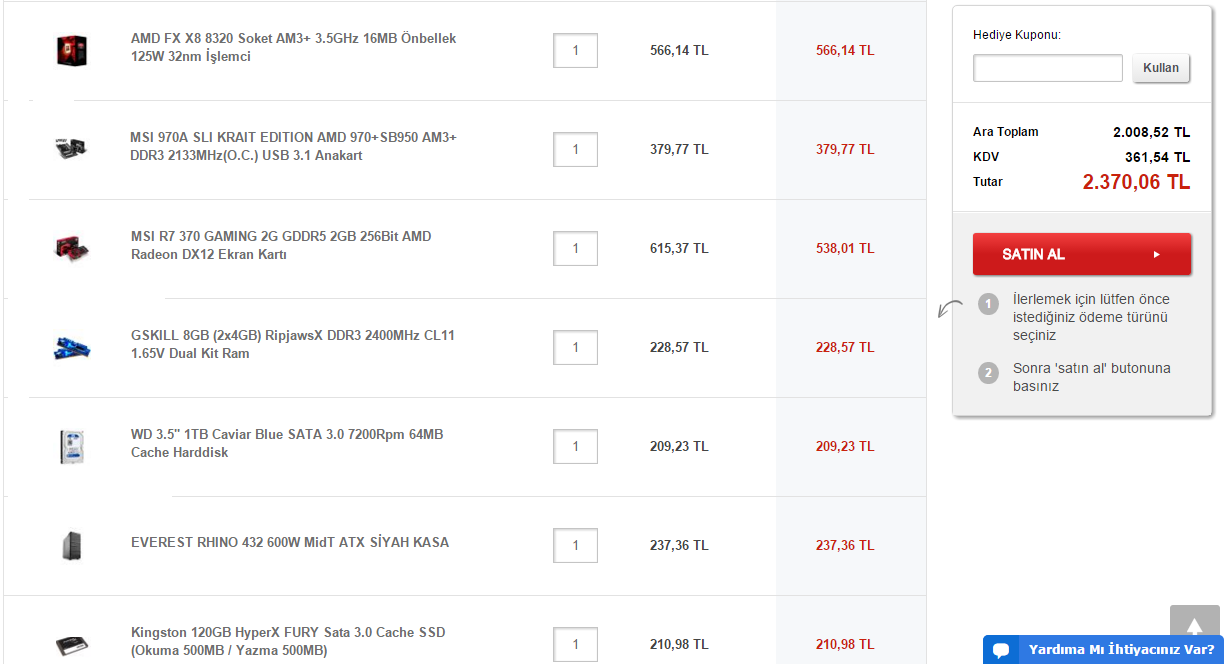This screenshot has width=1226, height=664.
Task: Click the chat bubble help icon
Action: click(1001, 651)
